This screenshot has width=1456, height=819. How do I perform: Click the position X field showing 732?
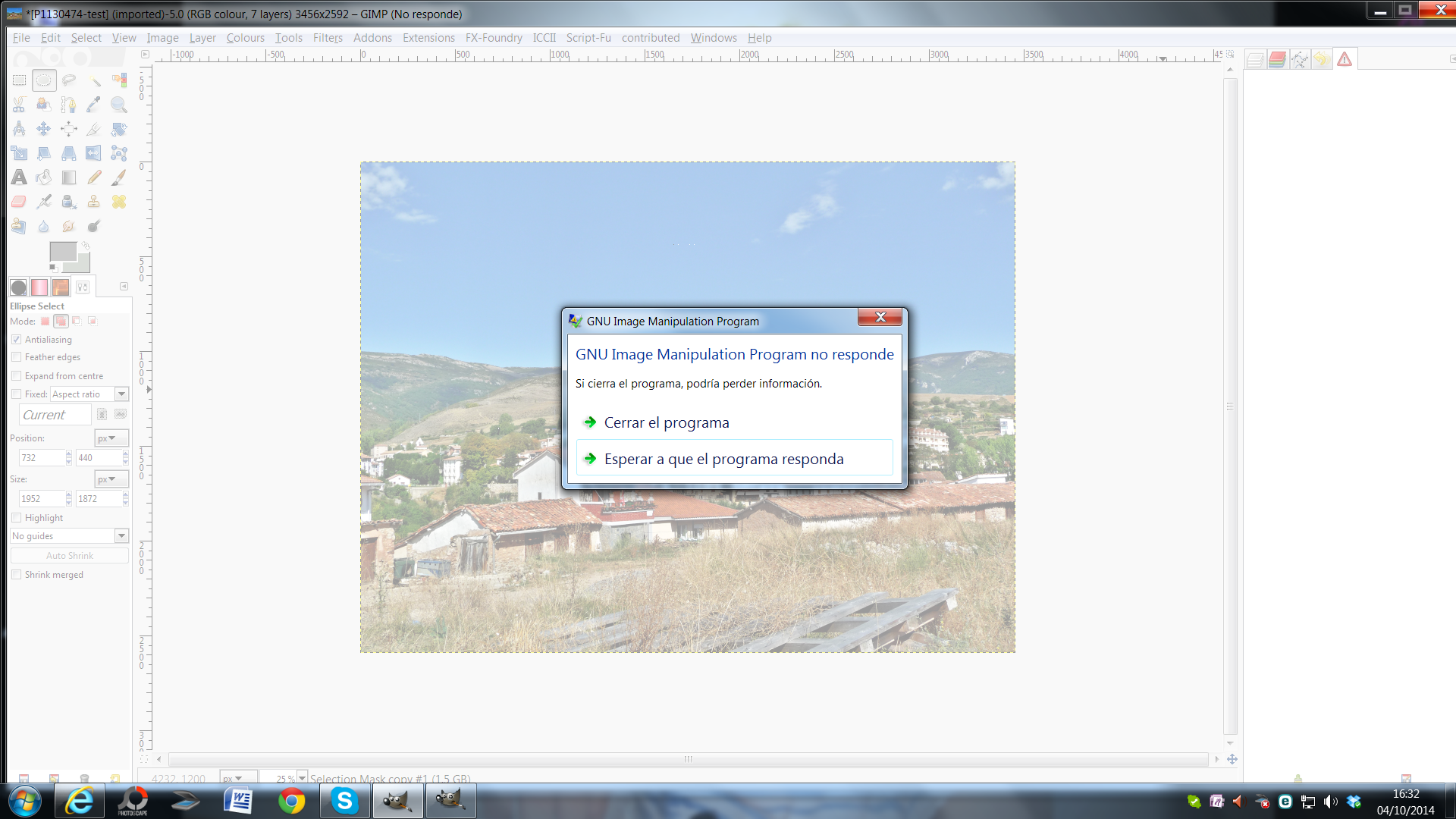pyautogui.click(x=42, y=458)
